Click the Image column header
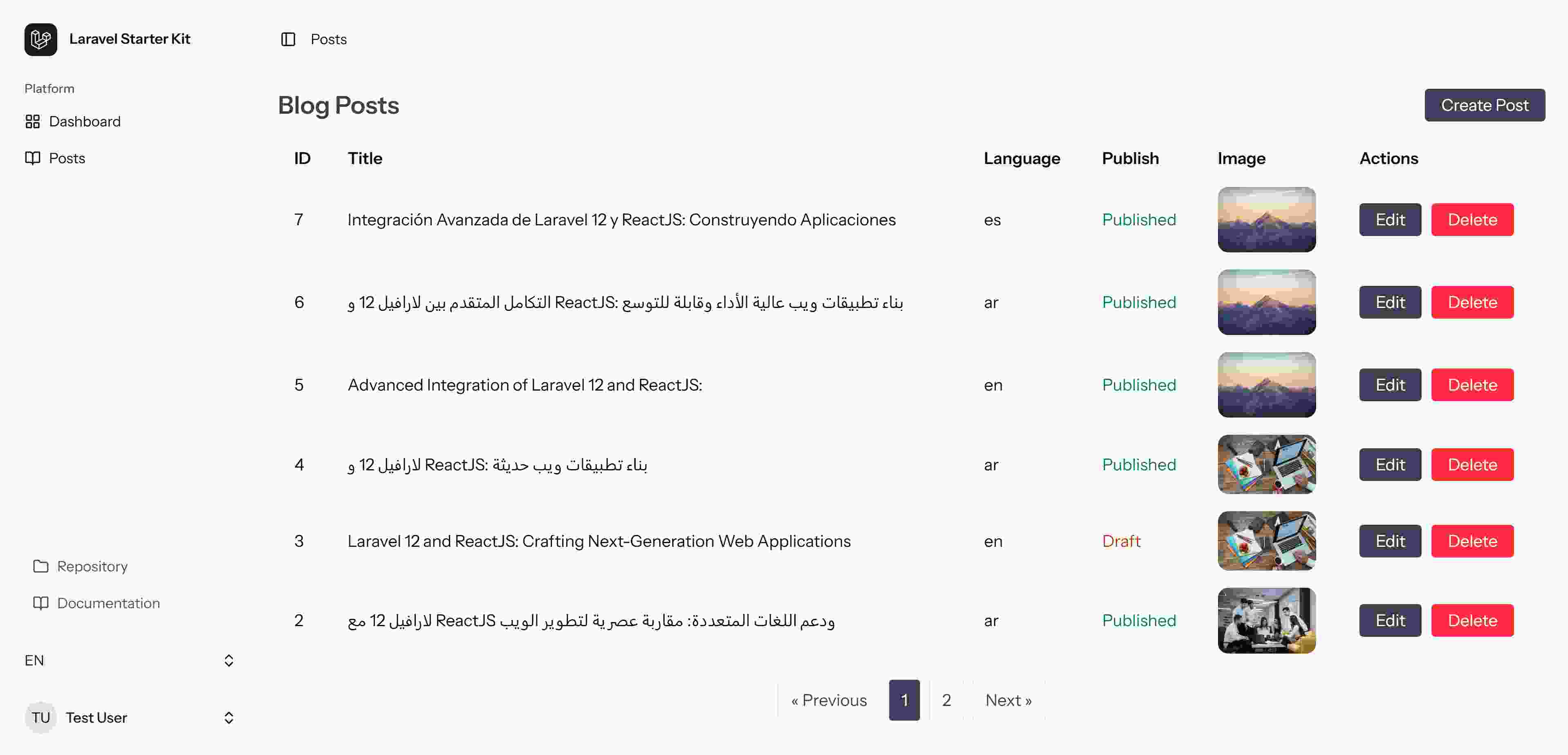 [1241, 158]
